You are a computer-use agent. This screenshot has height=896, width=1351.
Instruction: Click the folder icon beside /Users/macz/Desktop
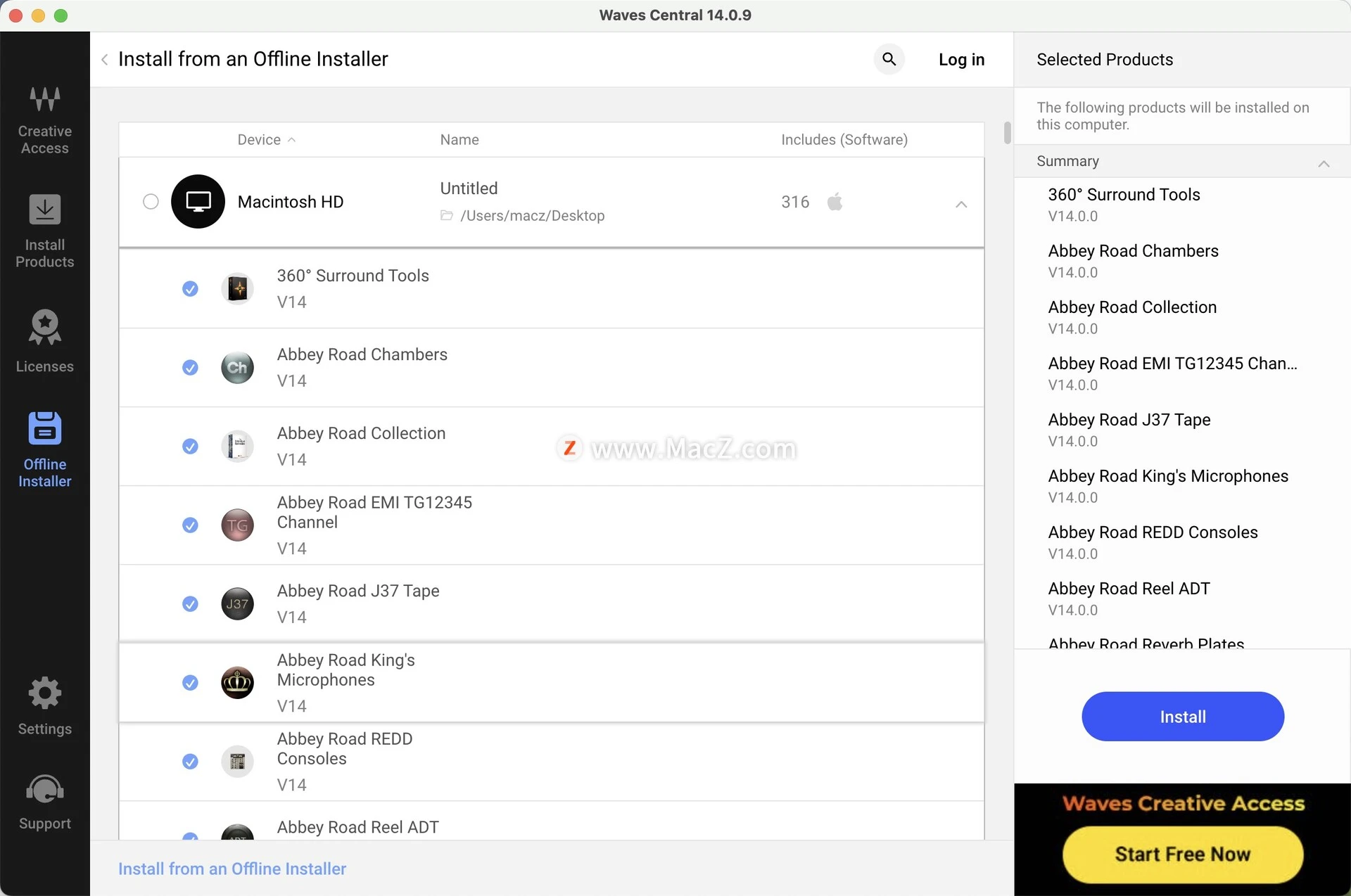pos(447,215)
